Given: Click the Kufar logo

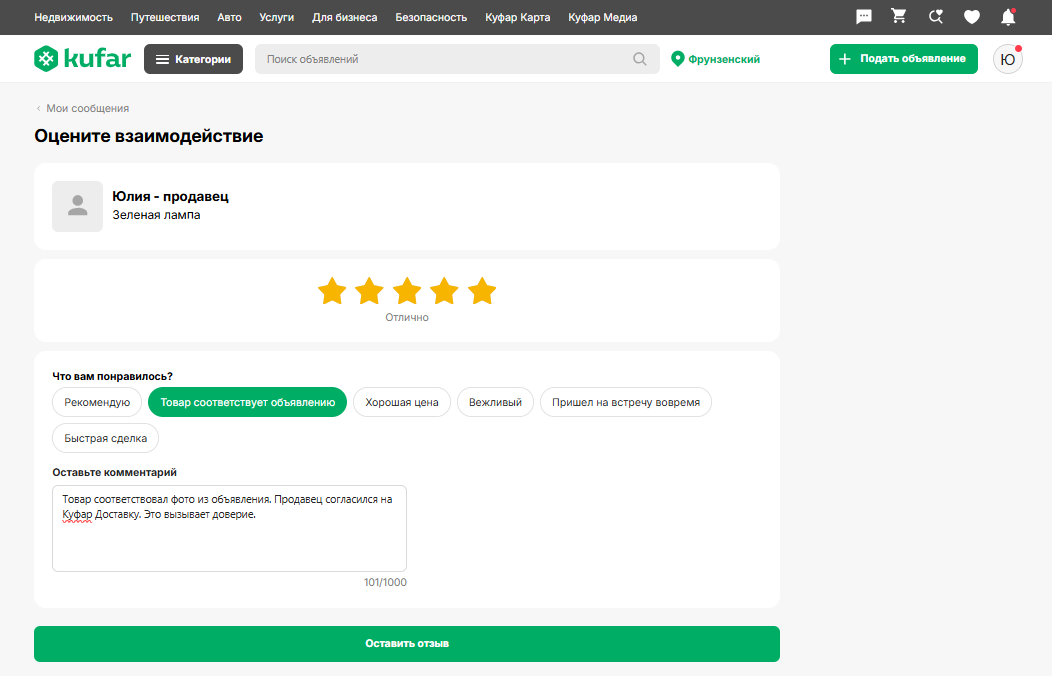Looking at the screenshot, I should (83, 59).
